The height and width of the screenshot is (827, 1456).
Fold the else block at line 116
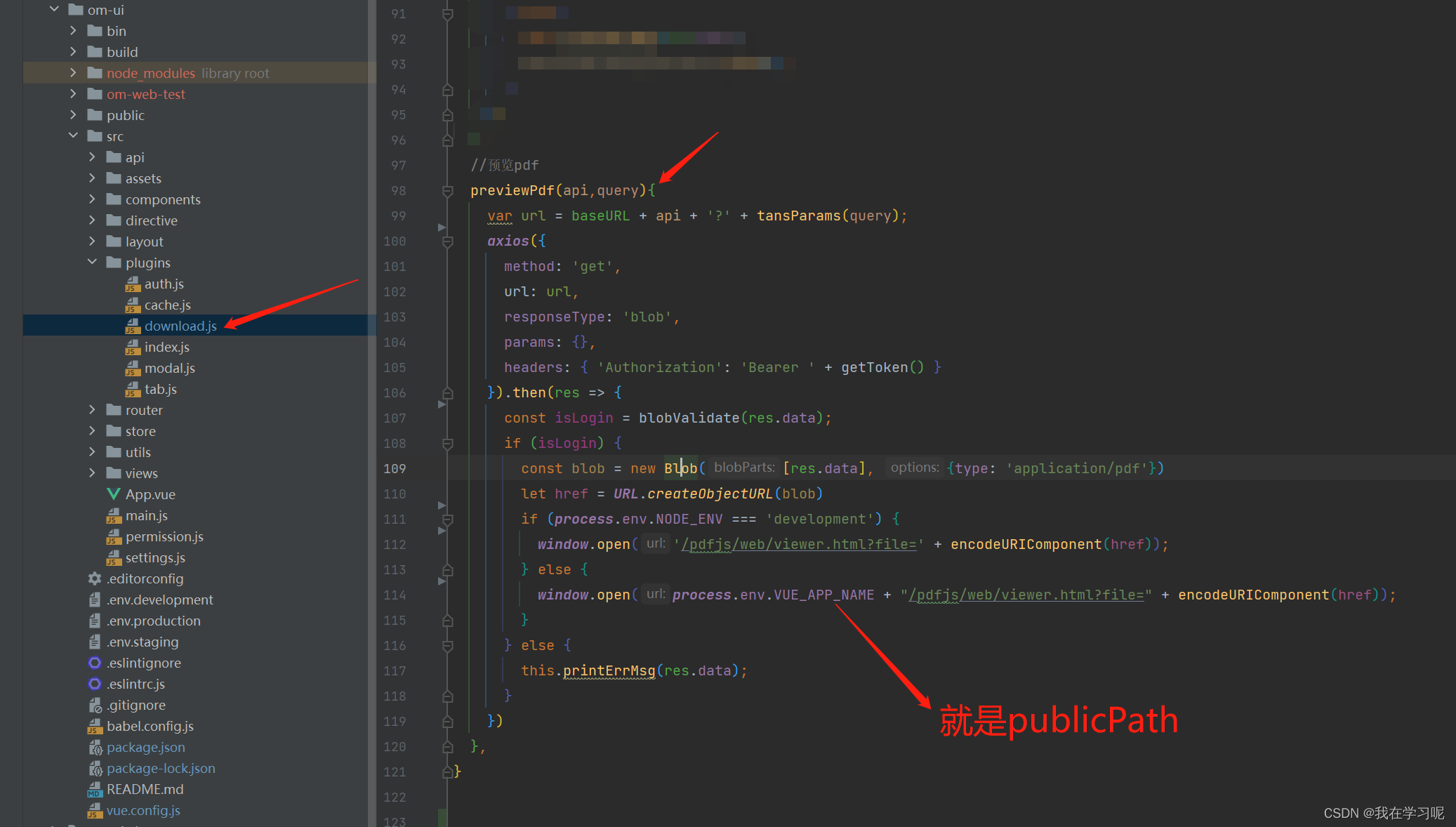click(448, 645)
